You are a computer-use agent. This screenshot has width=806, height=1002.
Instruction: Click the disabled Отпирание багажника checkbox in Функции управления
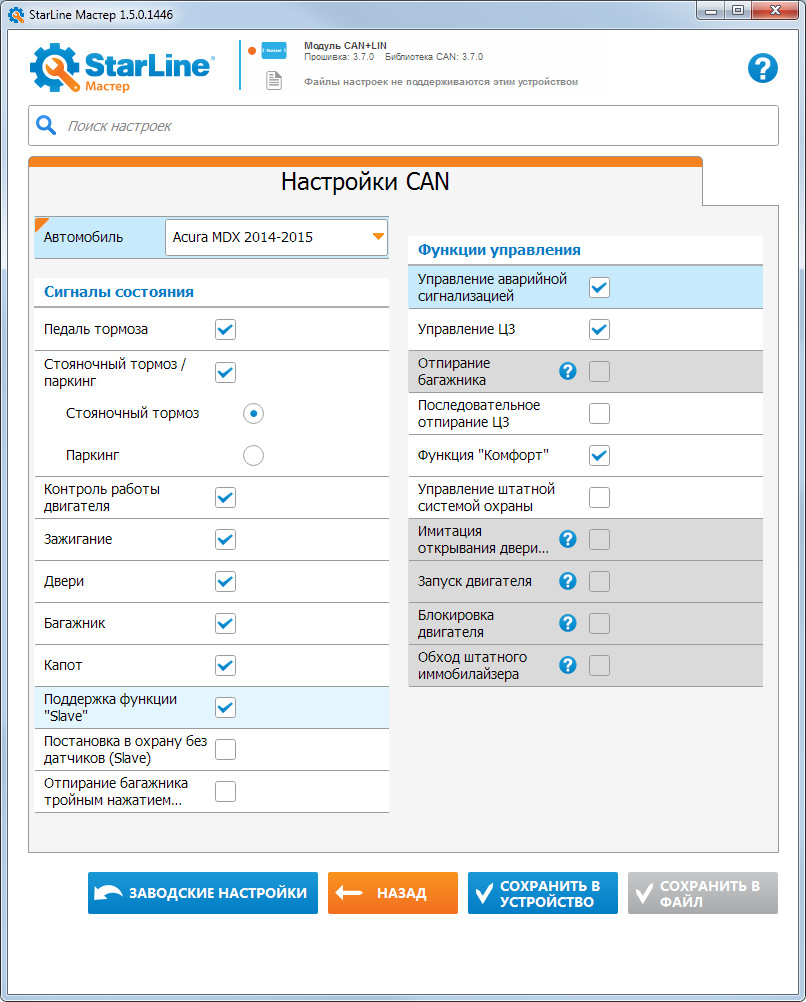[600, 371]
